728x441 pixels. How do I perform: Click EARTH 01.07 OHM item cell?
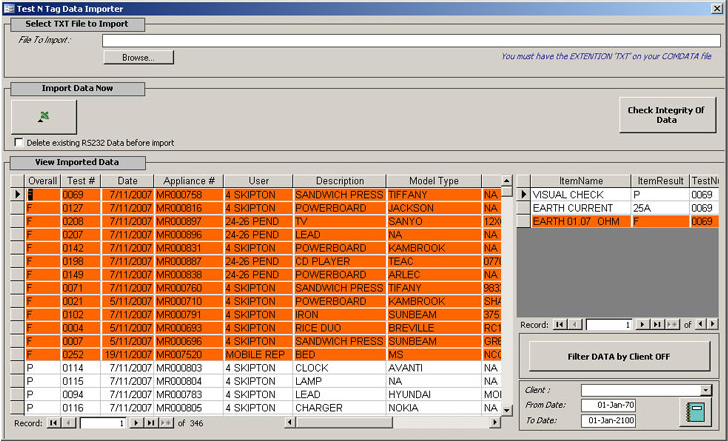pos(581,221)
